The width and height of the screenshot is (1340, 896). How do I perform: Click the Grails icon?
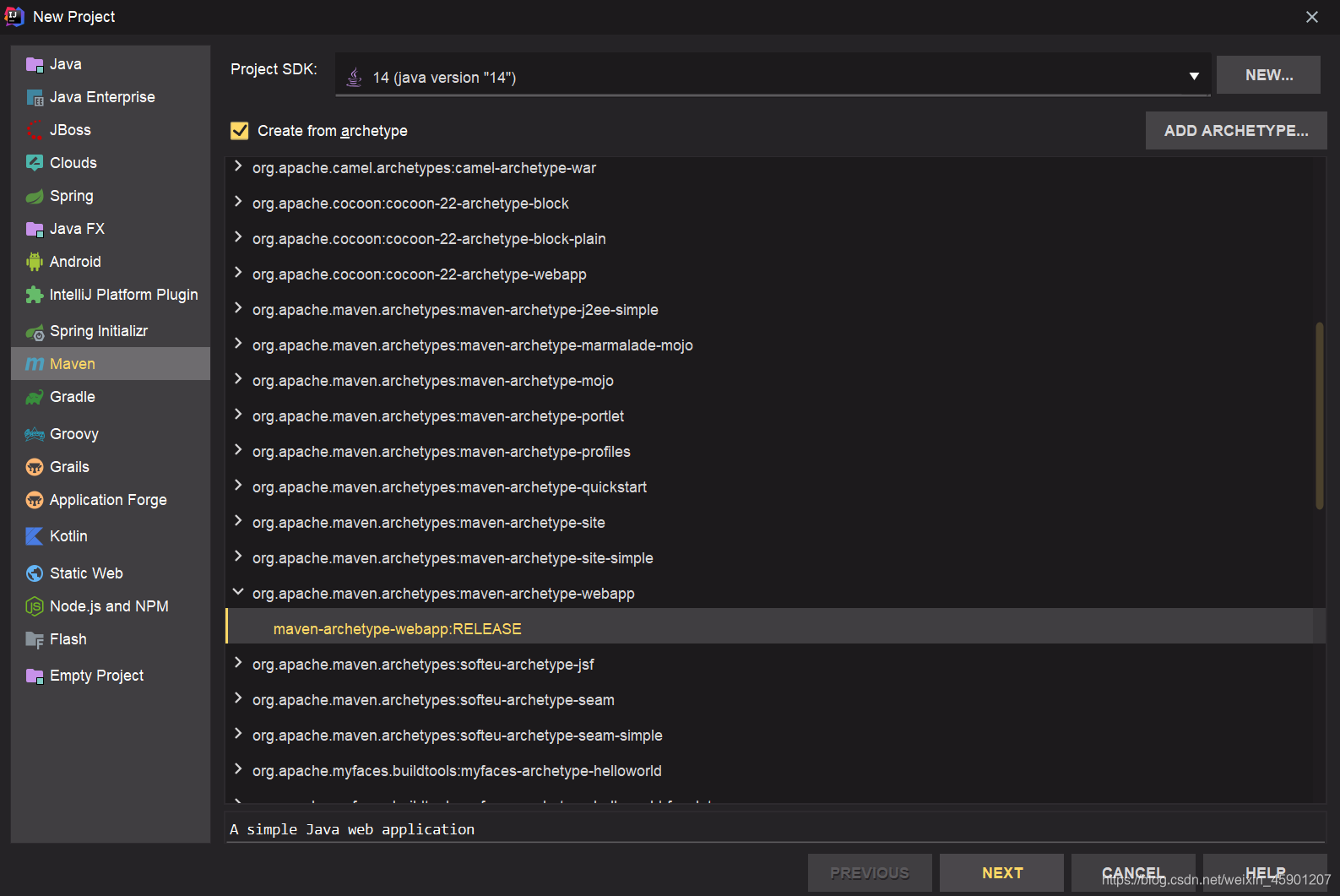[35, 467]
